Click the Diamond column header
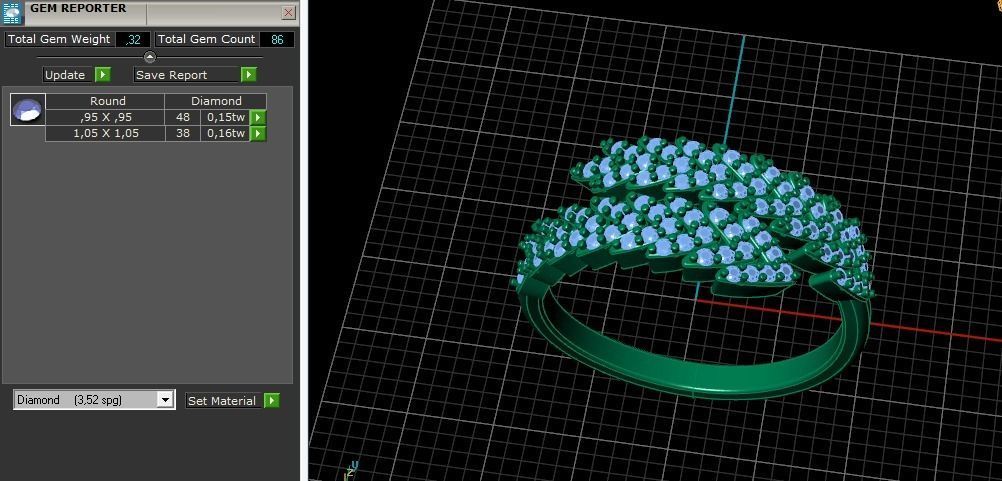The width and height of the screenshot is (1002, 481). pyautogui.click(x=216, y=101)
